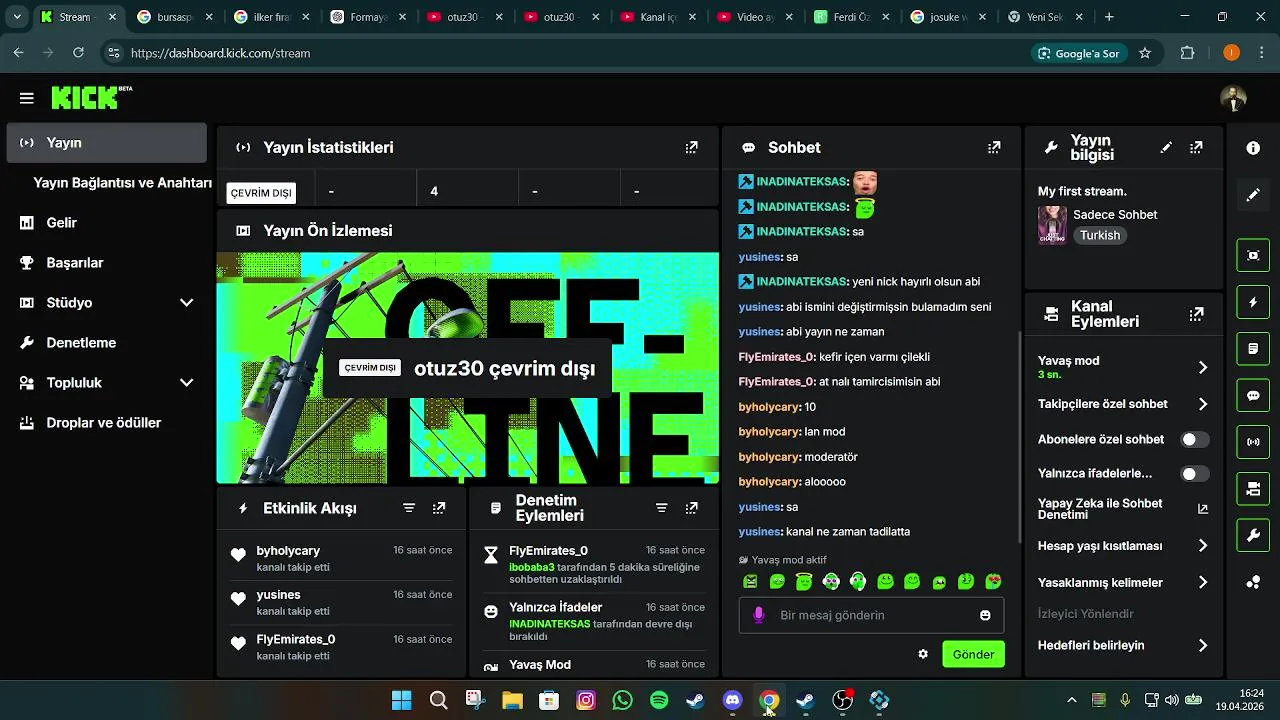The width and height of the screenshot is (1280, 720).
Task: Click INADINATEKSAS username in Yalnızca İfadeler entry
Action: (549, 623)
